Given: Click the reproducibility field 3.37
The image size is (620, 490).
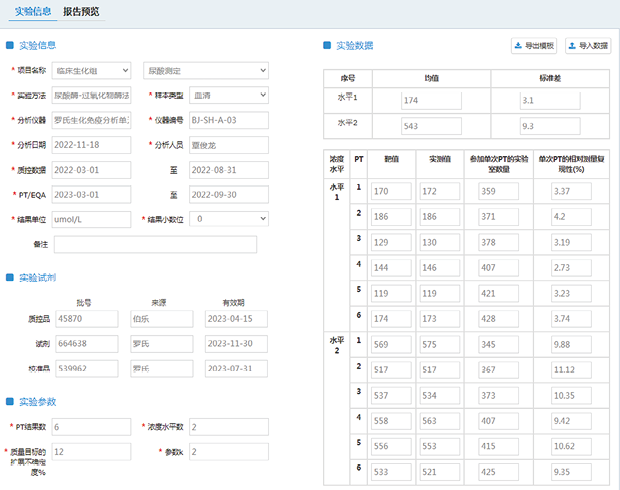Looking at the screenshot, I should coord(571,191).
